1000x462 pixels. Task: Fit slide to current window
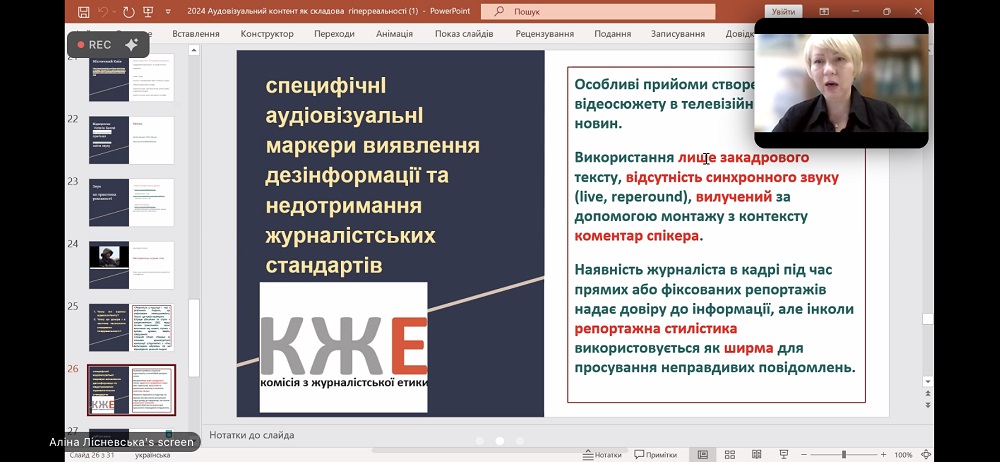925,454
